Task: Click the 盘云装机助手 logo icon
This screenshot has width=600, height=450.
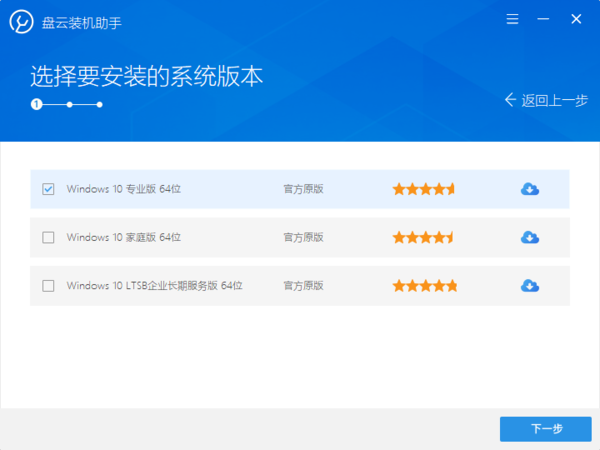Action: tap(21, 22)
